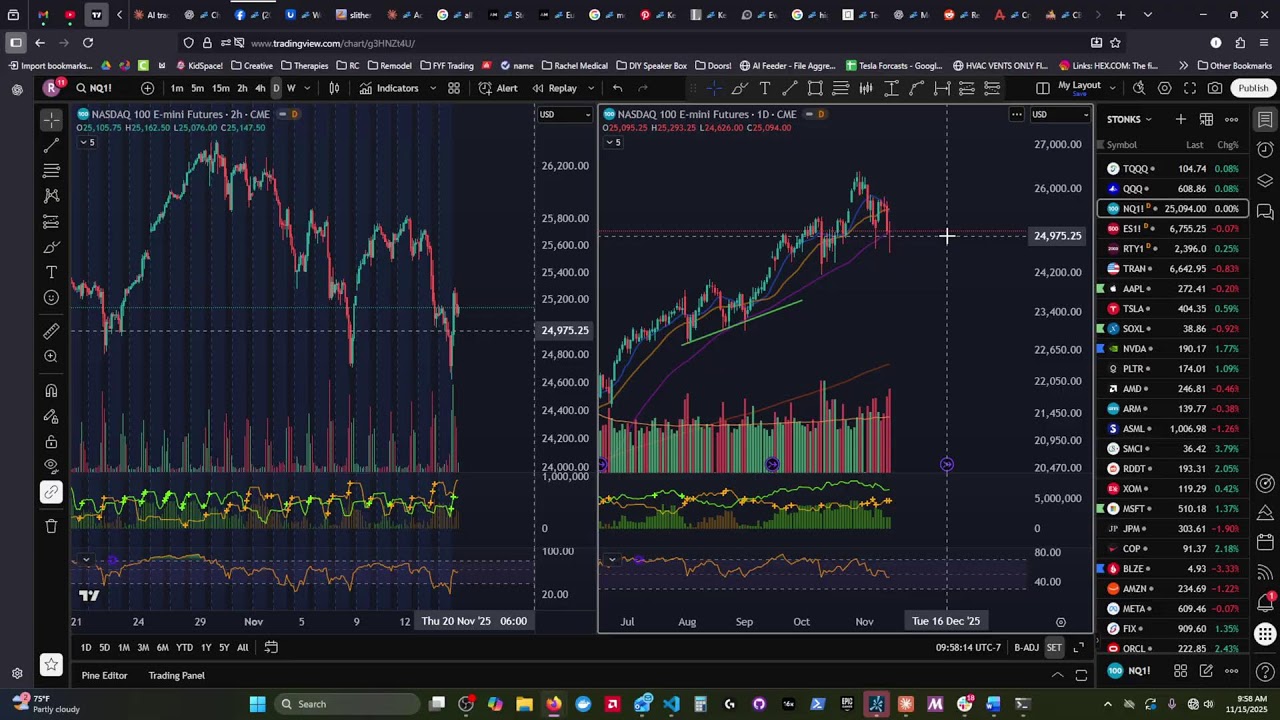
Task: Open the three-dots menu on 1D chart
Action: (1016, 114)
